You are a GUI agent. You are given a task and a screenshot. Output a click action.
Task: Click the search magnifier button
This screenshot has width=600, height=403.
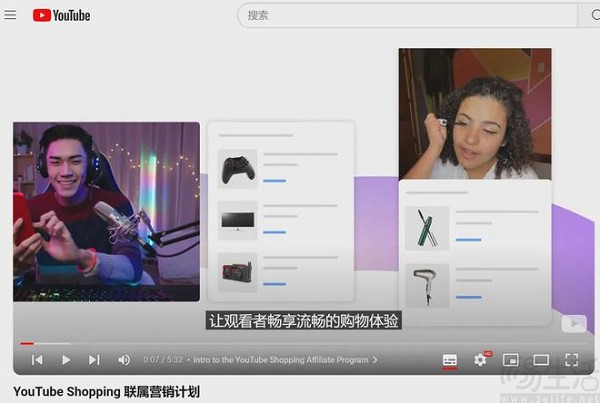point(591,15)
